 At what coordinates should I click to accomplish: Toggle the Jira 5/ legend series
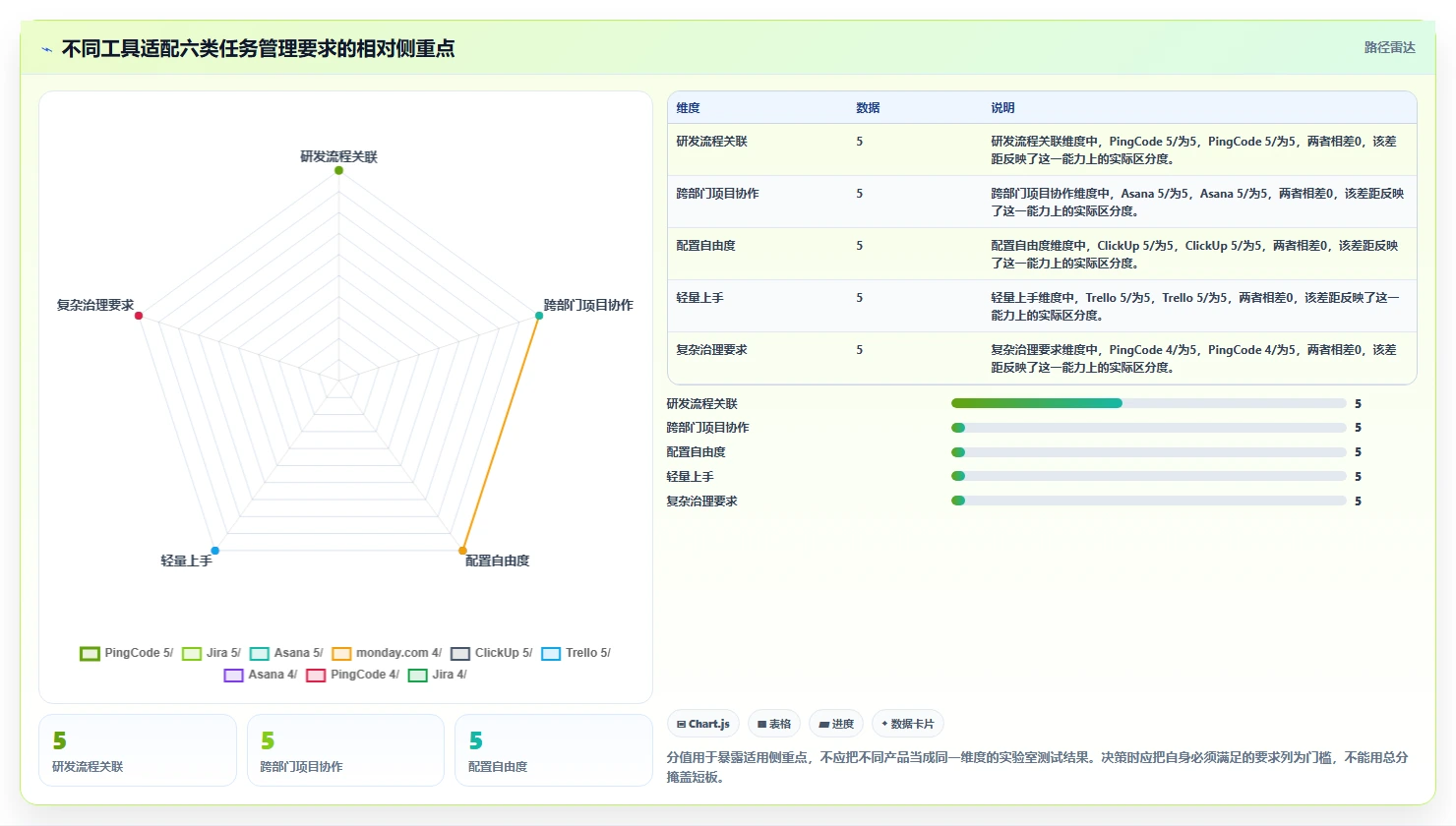212,653
